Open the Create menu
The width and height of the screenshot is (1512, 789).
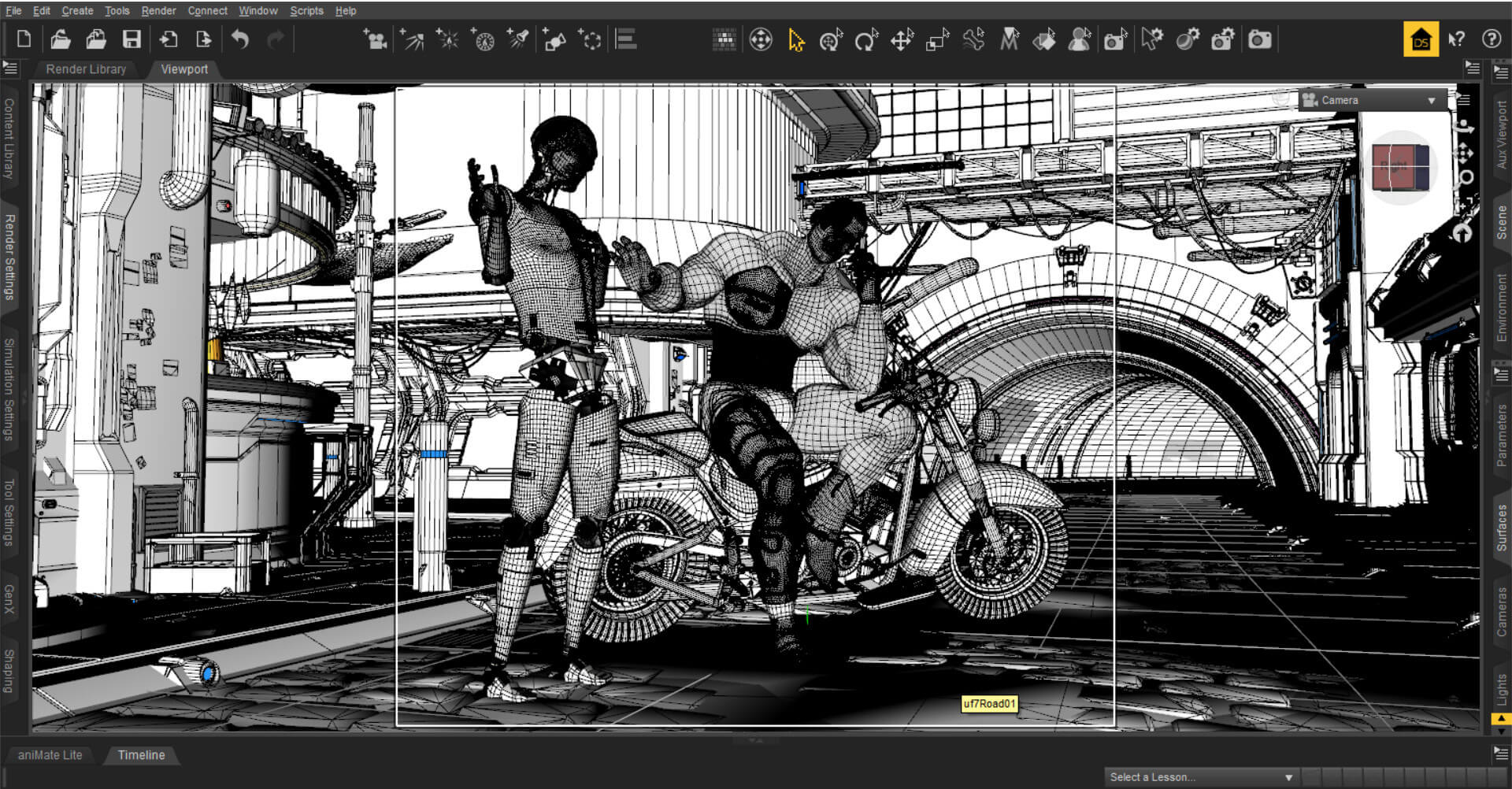point(77,10)
